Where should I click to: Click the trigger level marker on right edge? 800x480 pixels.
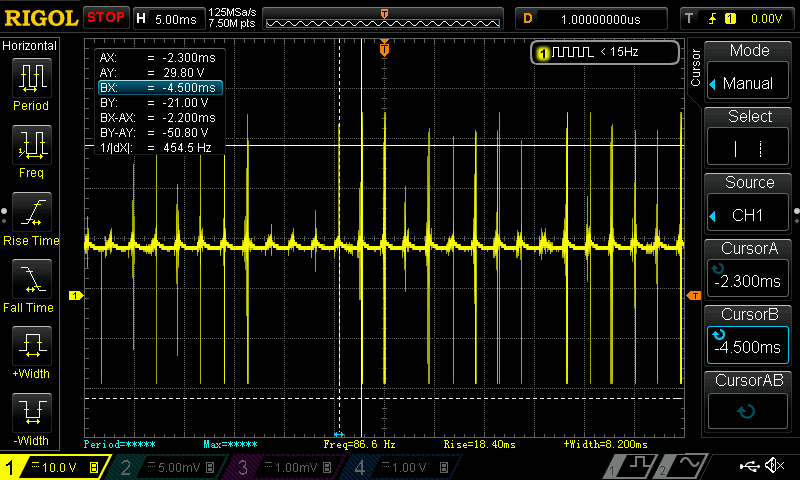694,295
